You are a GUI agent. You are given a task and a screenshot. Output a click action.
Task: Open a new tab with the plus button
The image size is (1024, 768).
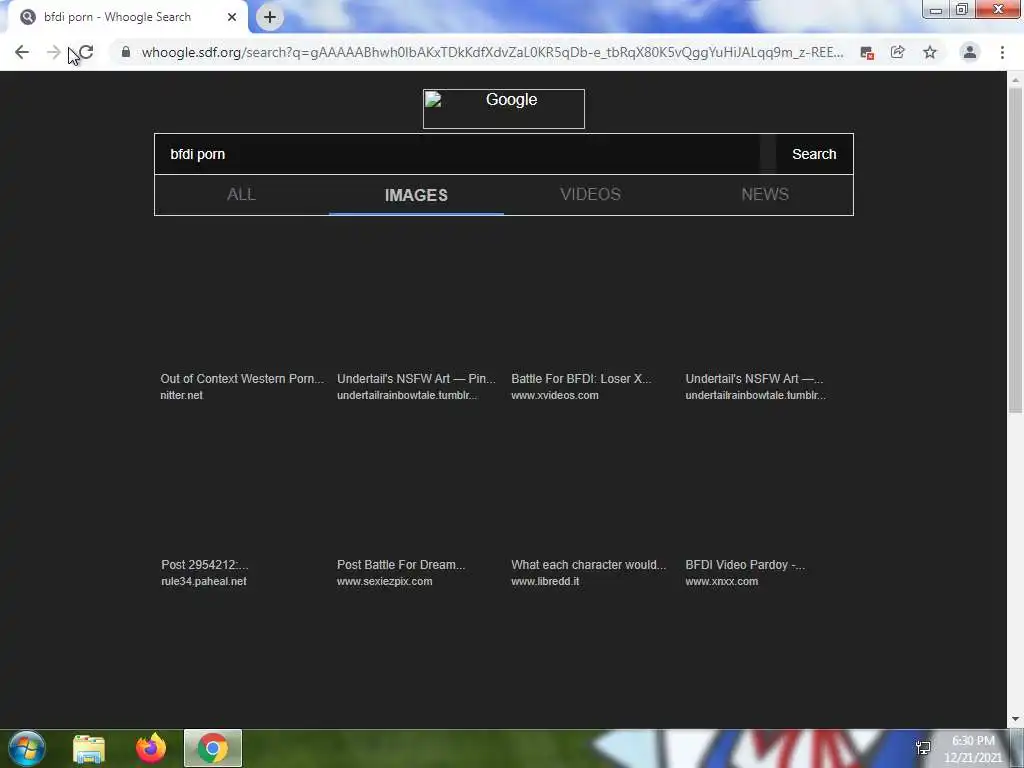(x=270, y=17)
